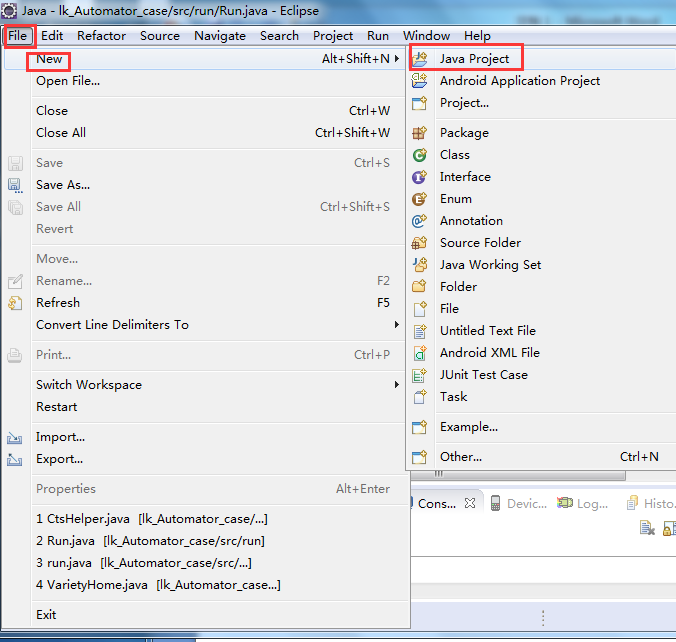
Task: Open the Edit menu
Action: coord(52,36)
